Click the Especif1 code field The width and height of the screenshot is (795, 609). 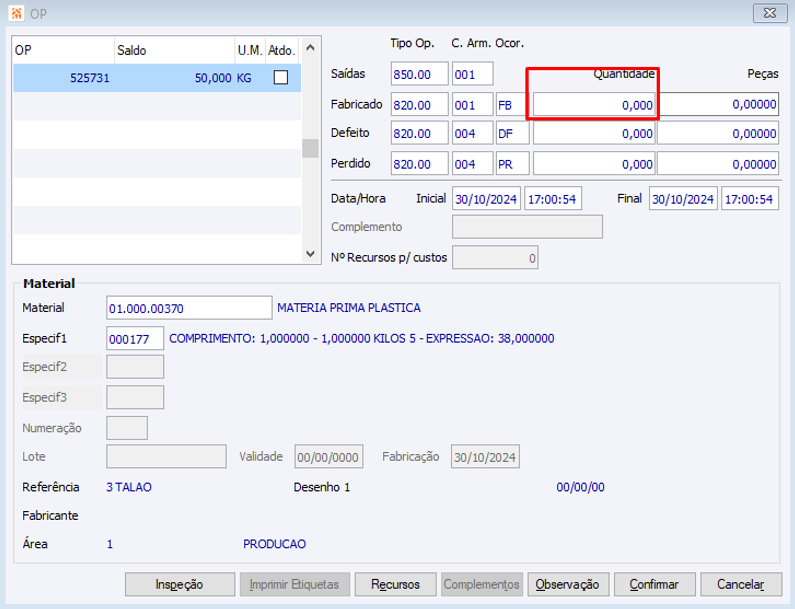point(135,338)
